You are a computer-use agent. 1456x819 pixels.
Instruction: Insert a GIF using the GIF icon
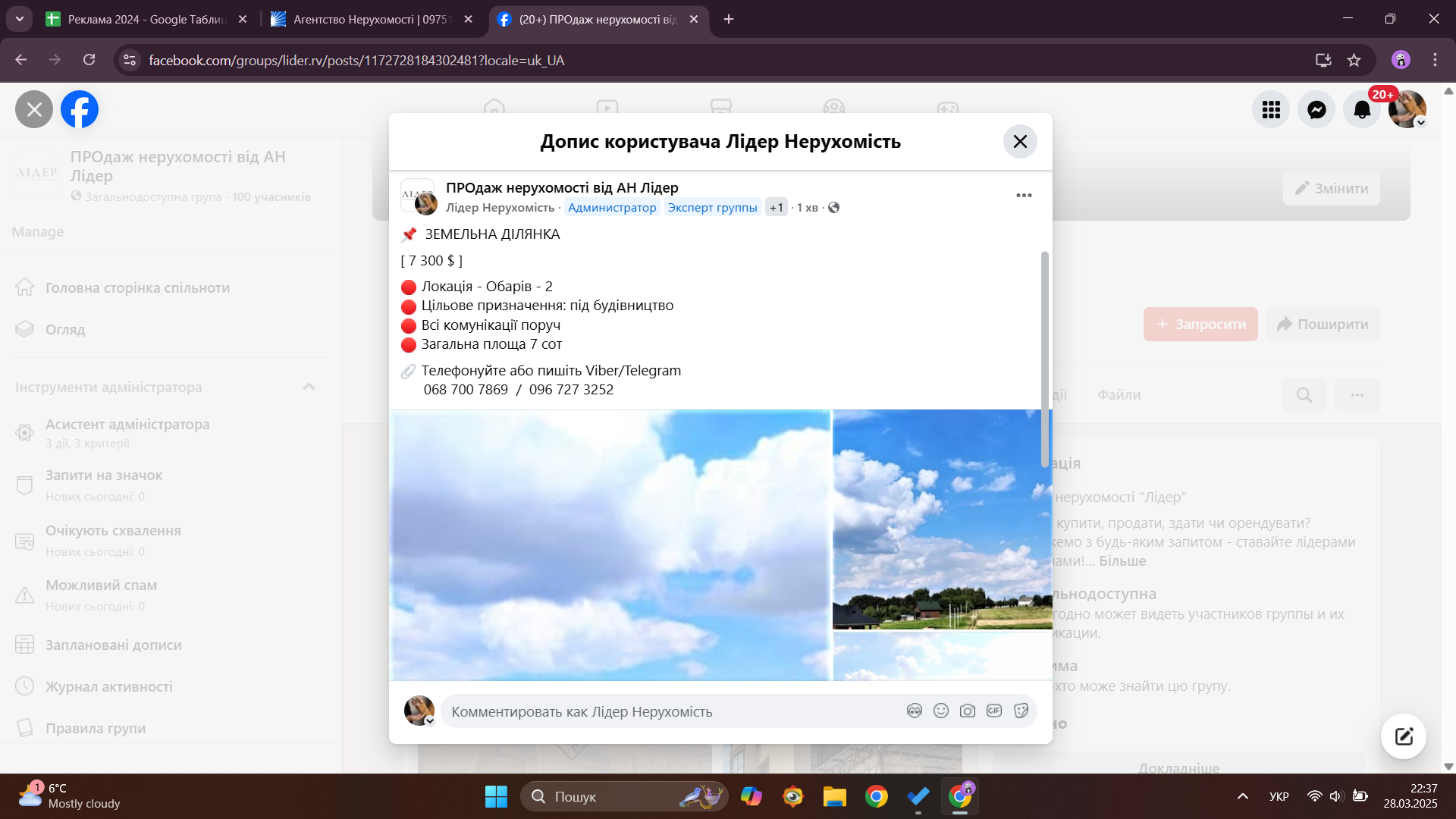coord(994,711)
